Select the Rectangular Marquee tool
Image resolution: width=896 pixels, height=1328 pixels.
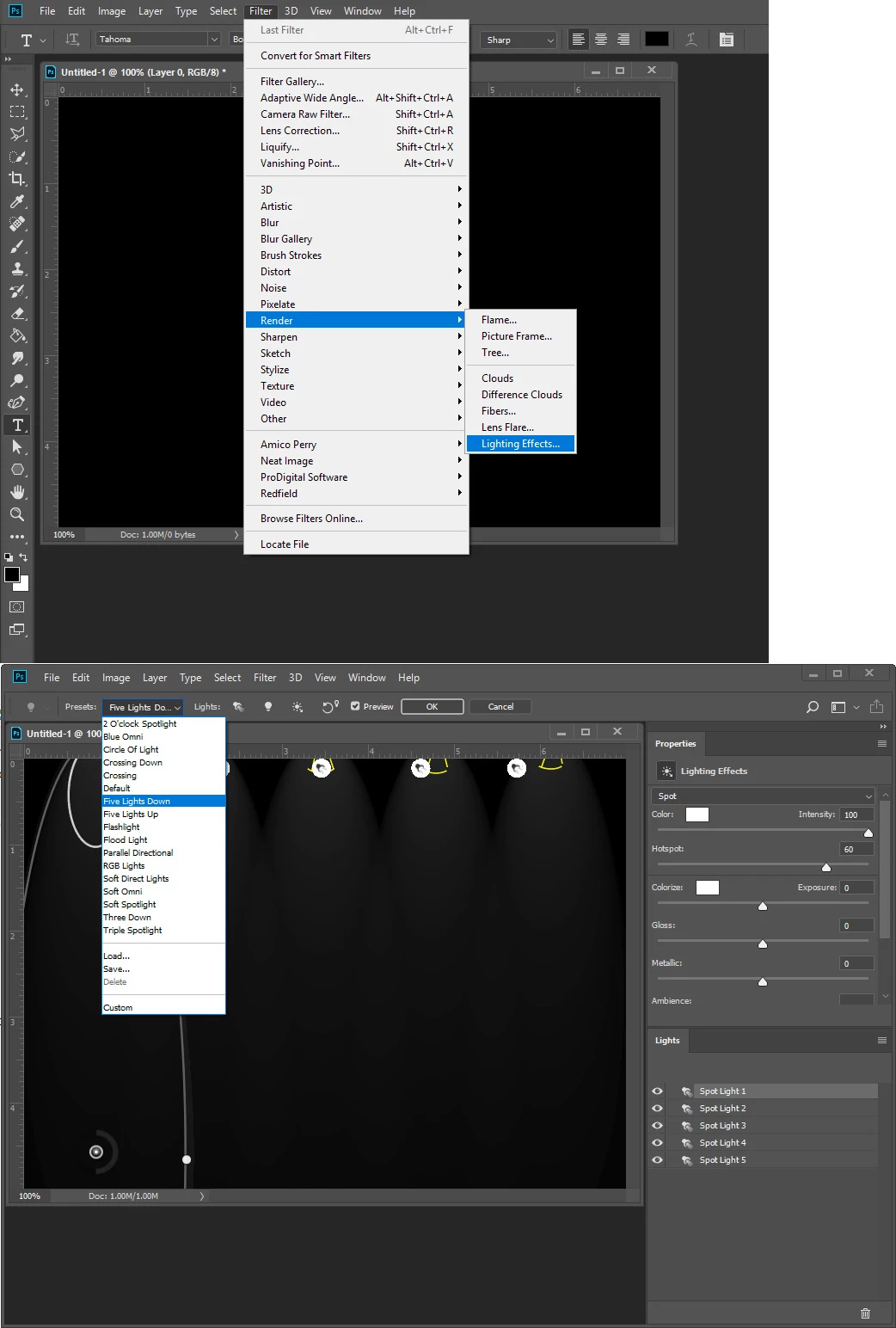(17, 112)
